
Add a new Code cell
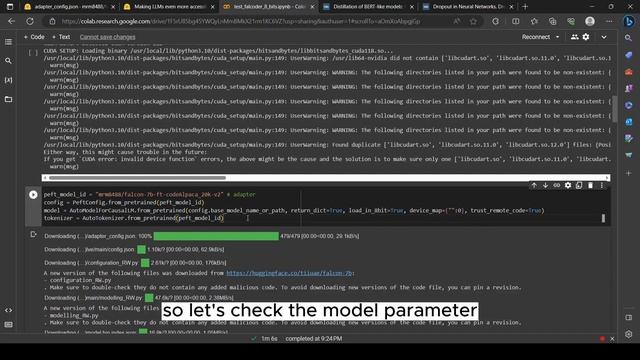pyautogui.click(x=34, y=37)
